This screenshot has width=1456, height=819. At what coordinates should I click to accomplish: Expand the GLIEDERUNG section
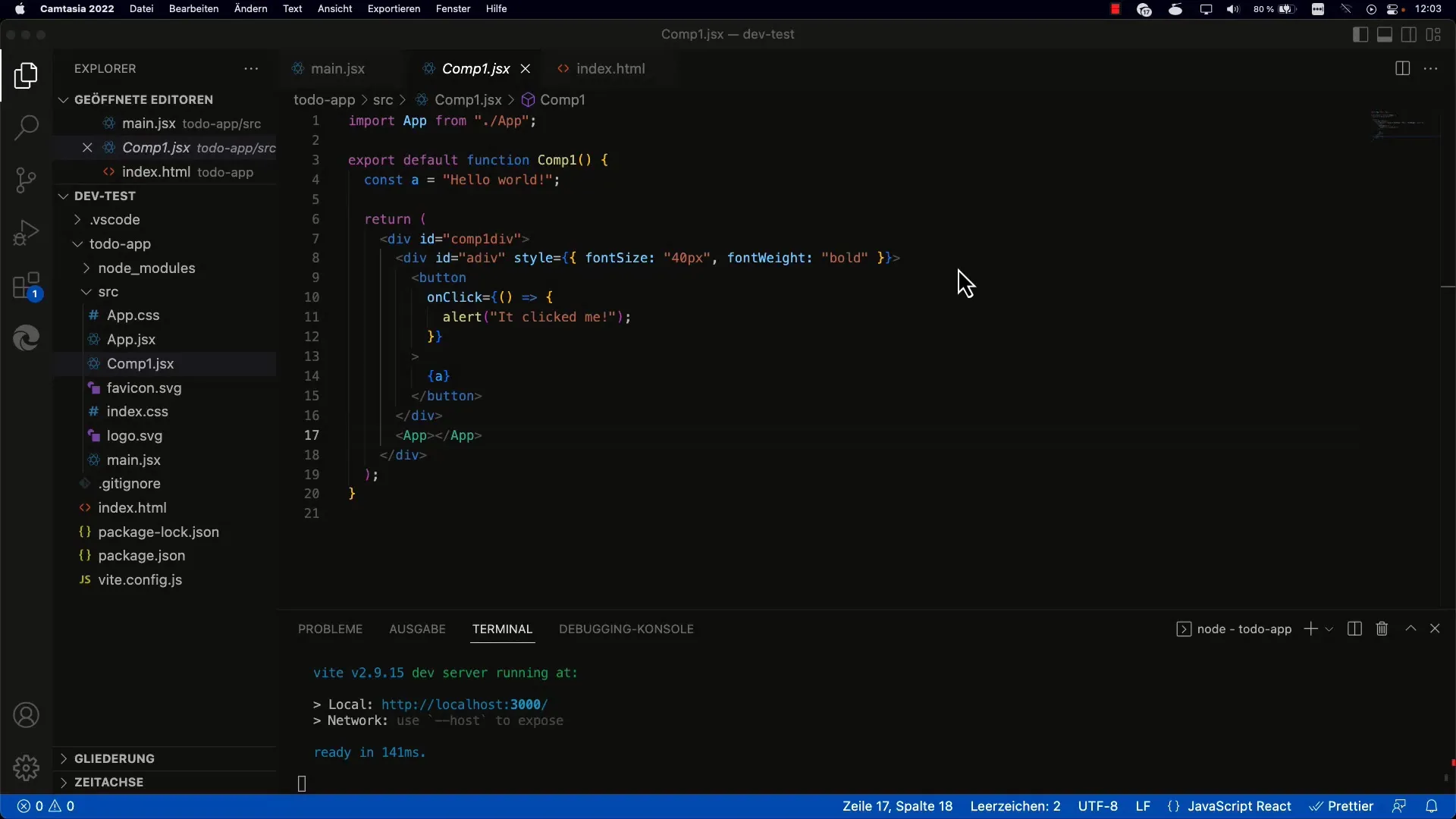[x=64, y=758]
